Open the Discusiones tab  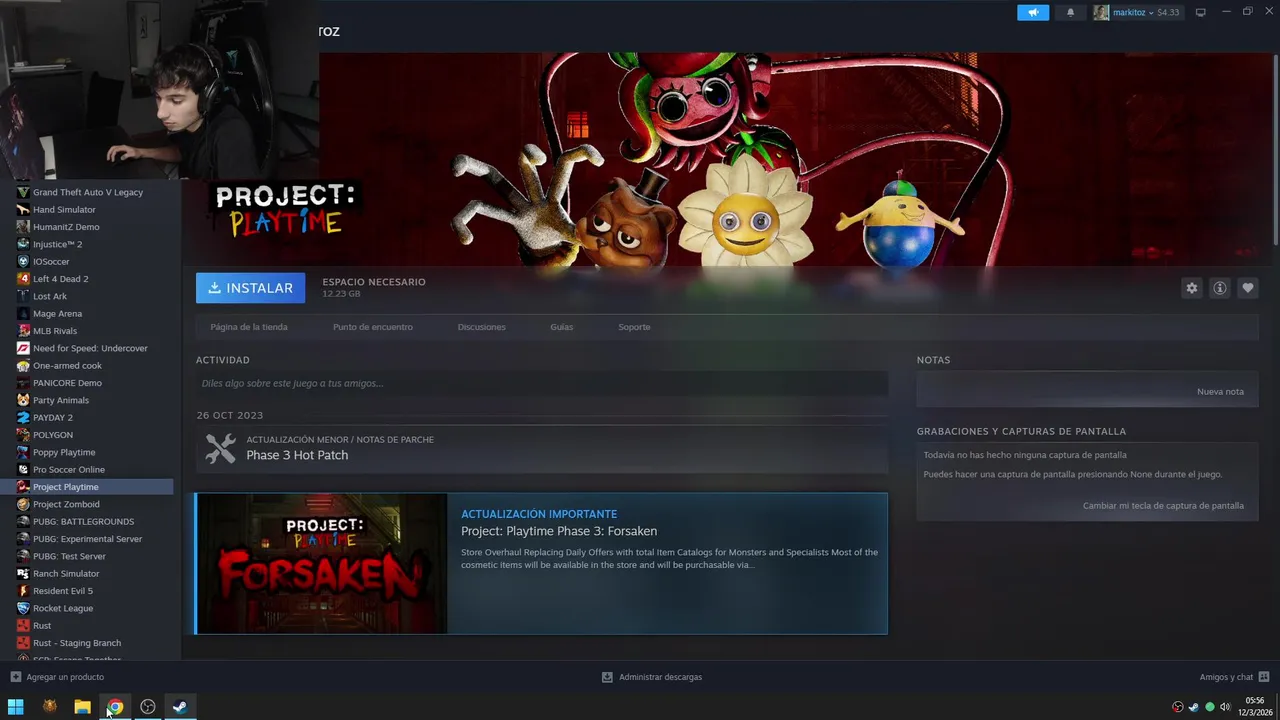481,327
